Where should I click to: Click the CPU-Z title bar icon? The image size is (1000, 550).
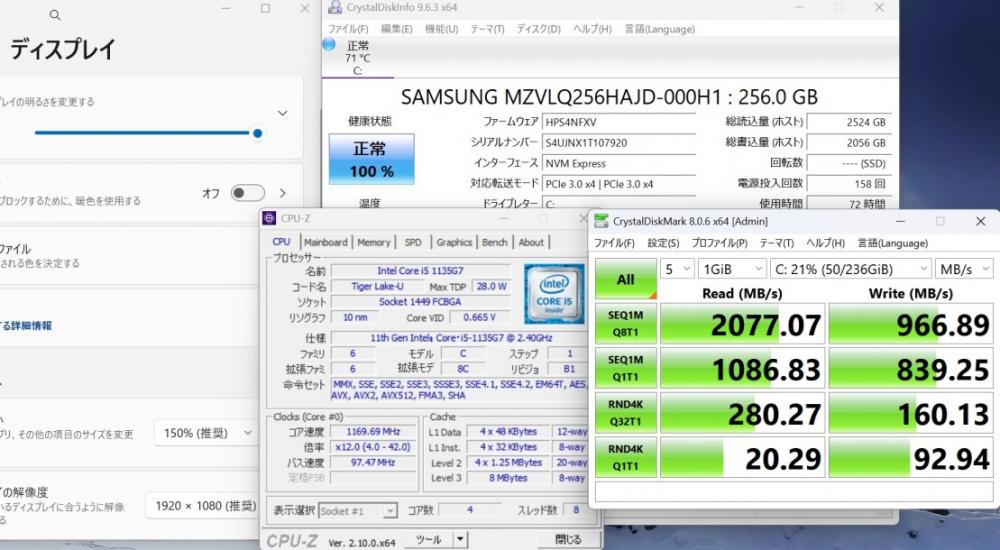(269, 218)
